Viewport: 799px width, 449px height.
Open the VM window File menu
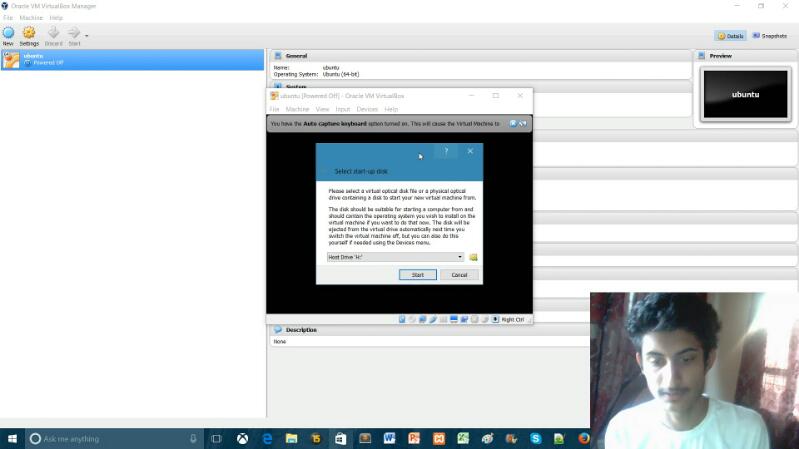point(274,109)
